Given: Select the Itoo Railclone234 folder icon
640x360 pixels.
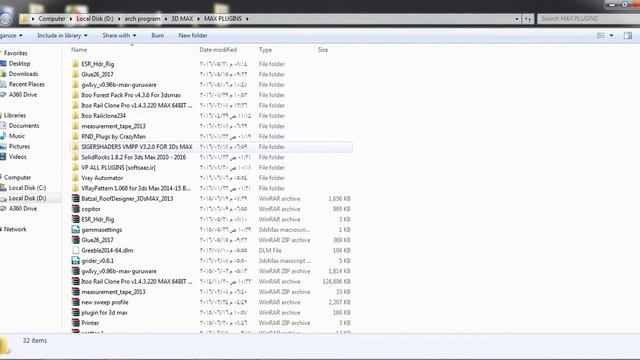Looking at the screenshot, I should click(76, 116).
